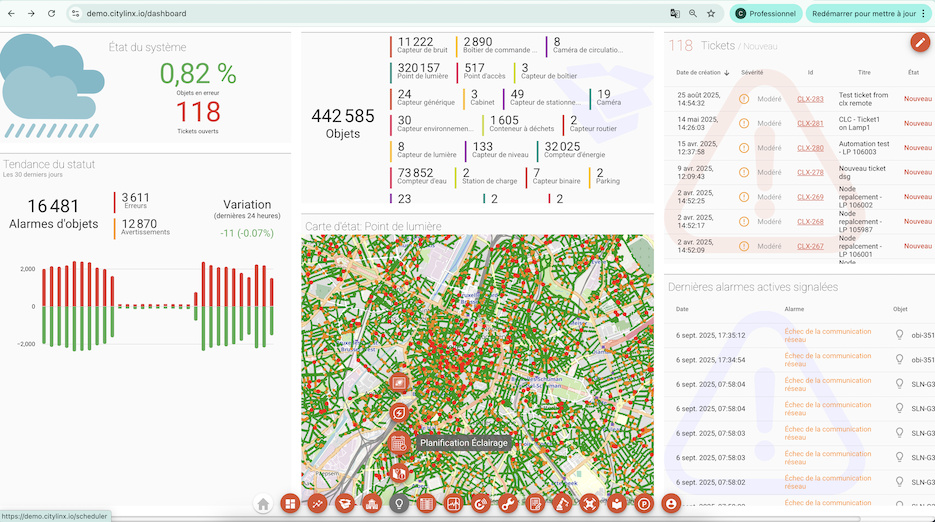This screenshot has height=522, width=935.
Task: Open the dashboard grid icon in dock
Action: (290, 504)
